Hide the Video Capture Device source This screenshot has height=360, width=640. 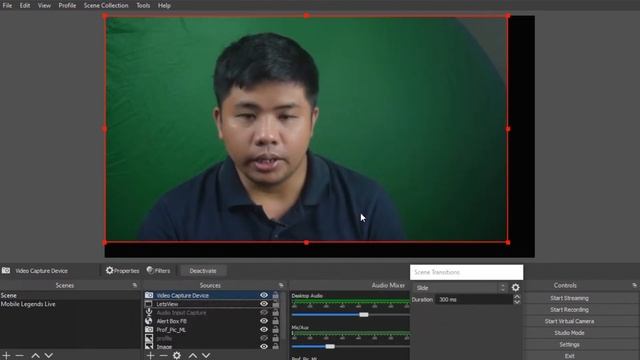(264, 295)
